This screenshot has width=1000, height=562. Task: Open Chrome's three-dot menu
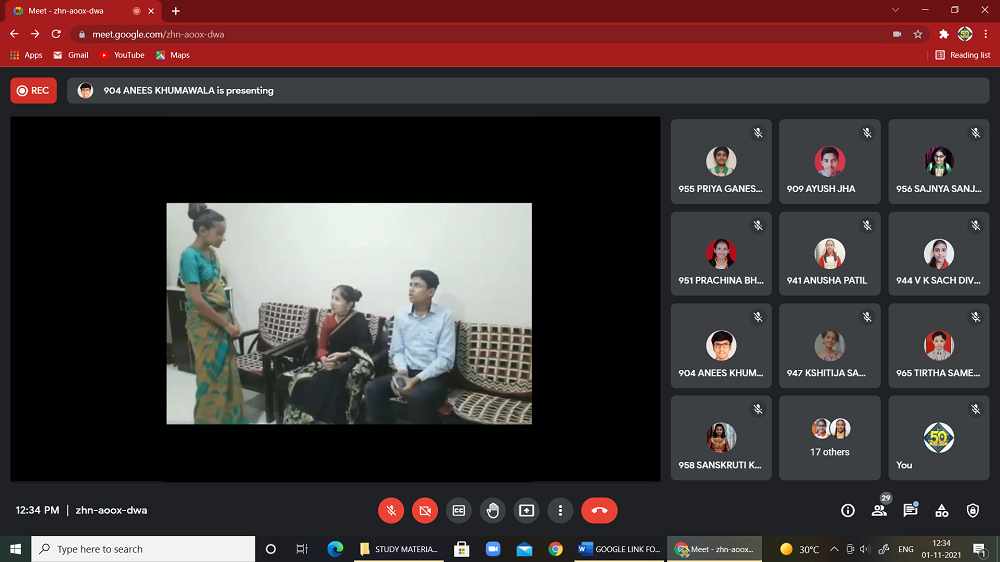click(x=986, y=34)
